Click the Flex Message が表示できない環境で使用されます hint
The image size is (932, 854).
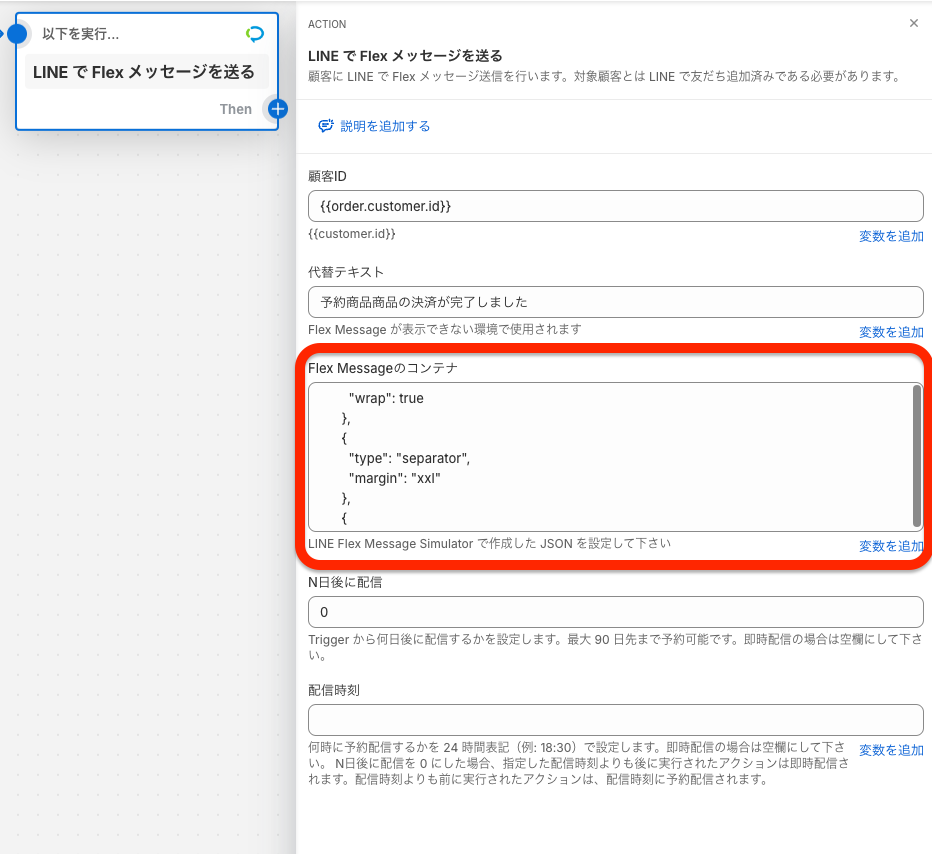tap(445, 329)
